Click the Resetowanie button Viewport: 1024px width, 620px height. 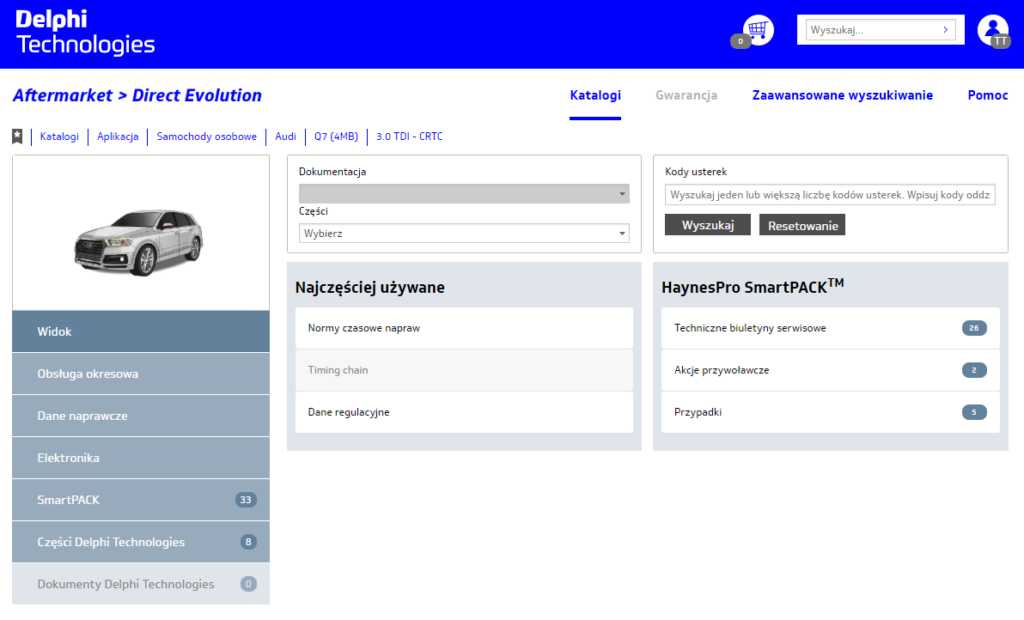(x=803, y=225)
